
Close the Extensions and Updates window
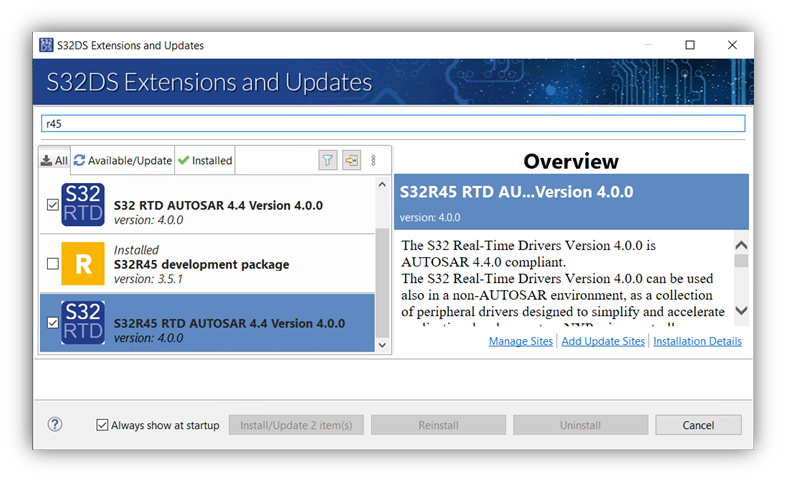[732, 45]
